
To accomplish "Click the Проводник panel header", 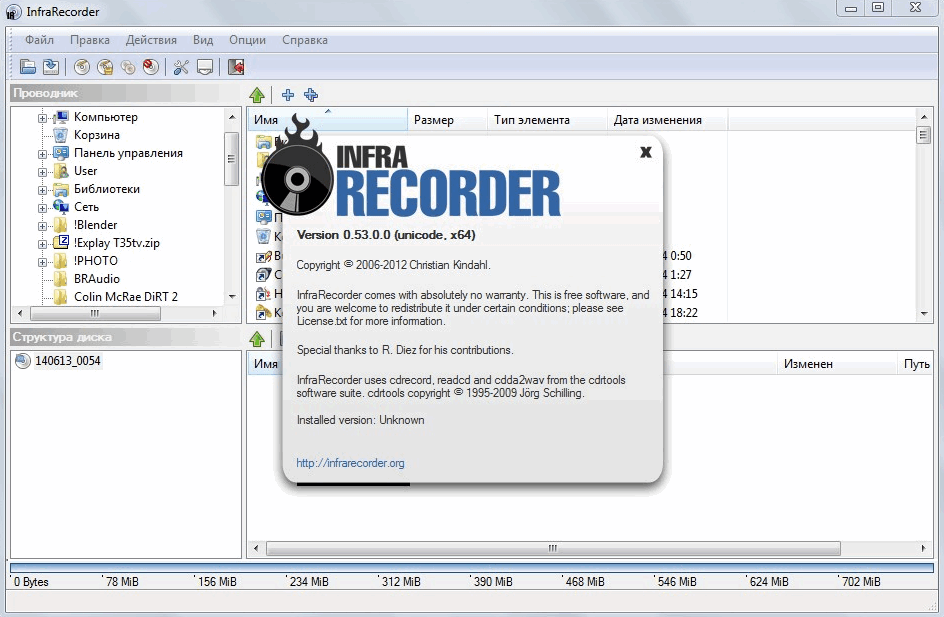I will 125,93.
